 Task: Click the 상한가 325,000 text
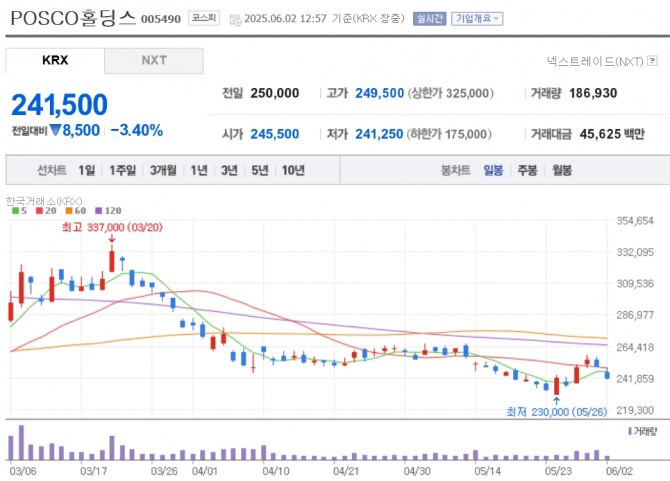click(x=451, y=93)
